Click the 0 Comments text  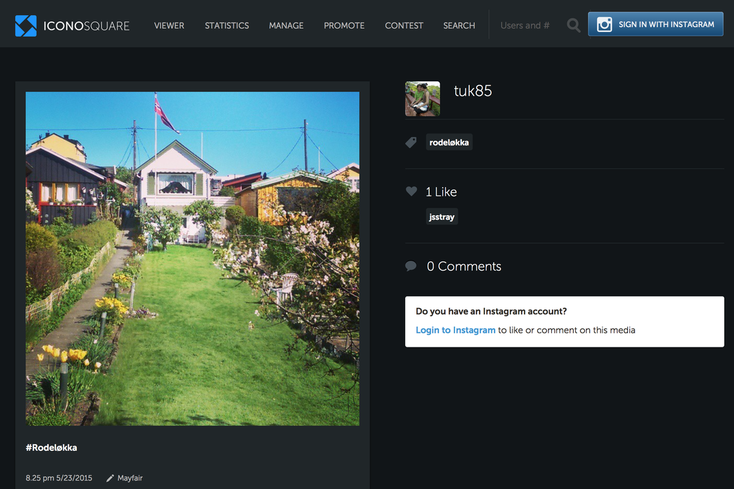tap(464, 266)
